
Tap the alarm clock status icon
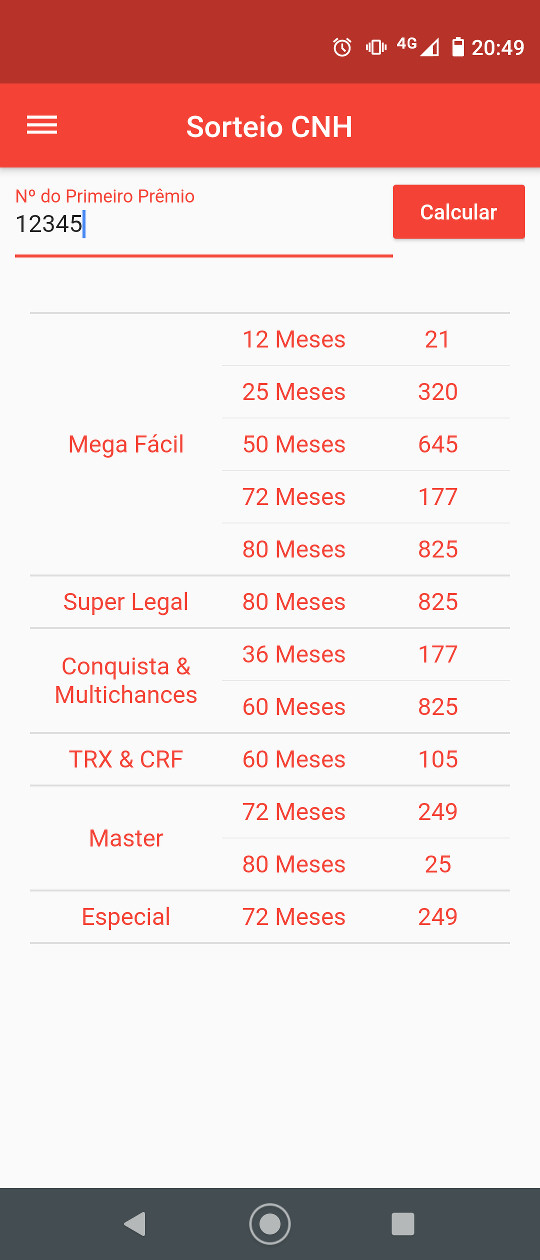tap(342, 47)
